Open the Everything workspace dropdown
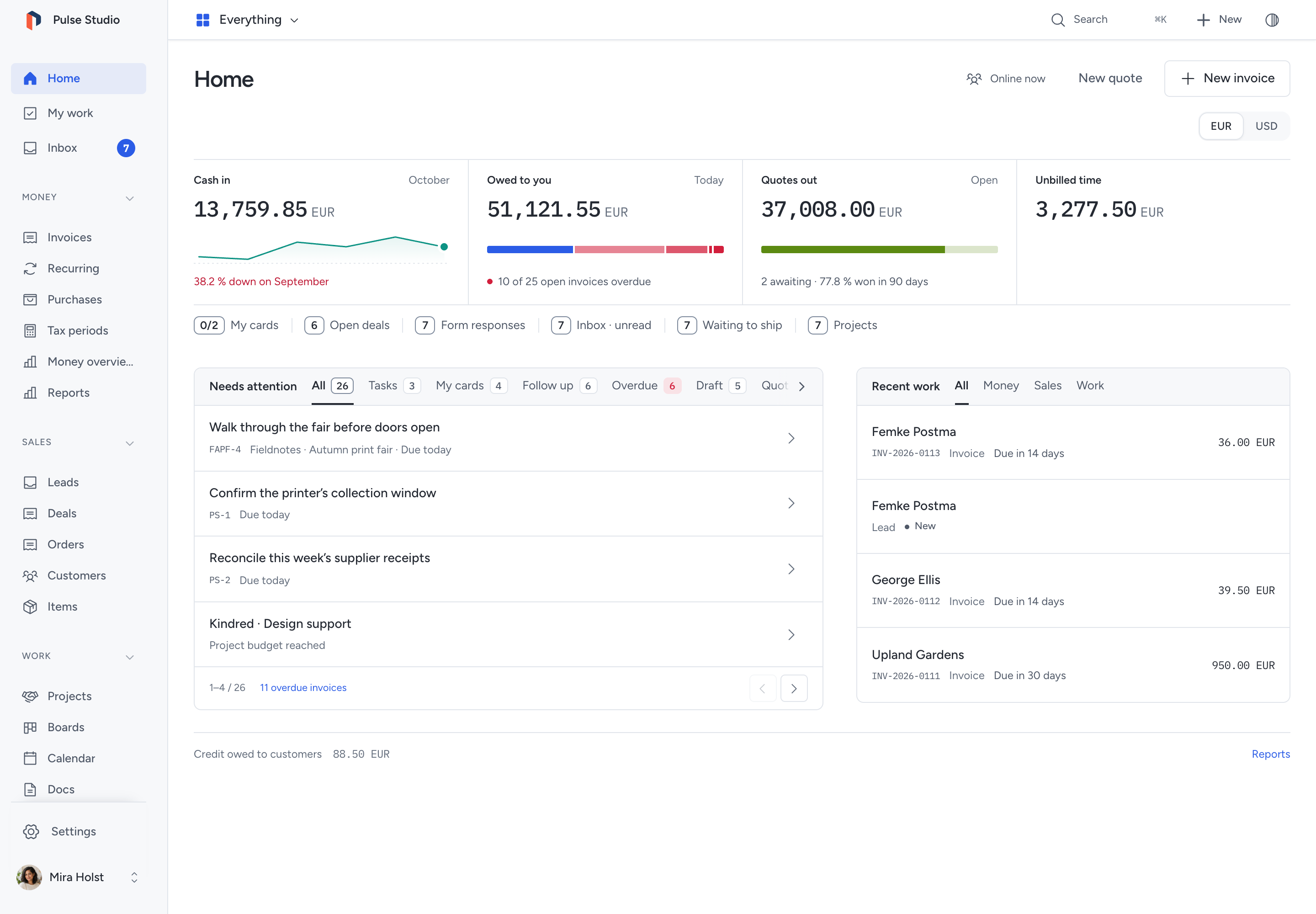Screen dimensions: 1316x914 (247, 20)
